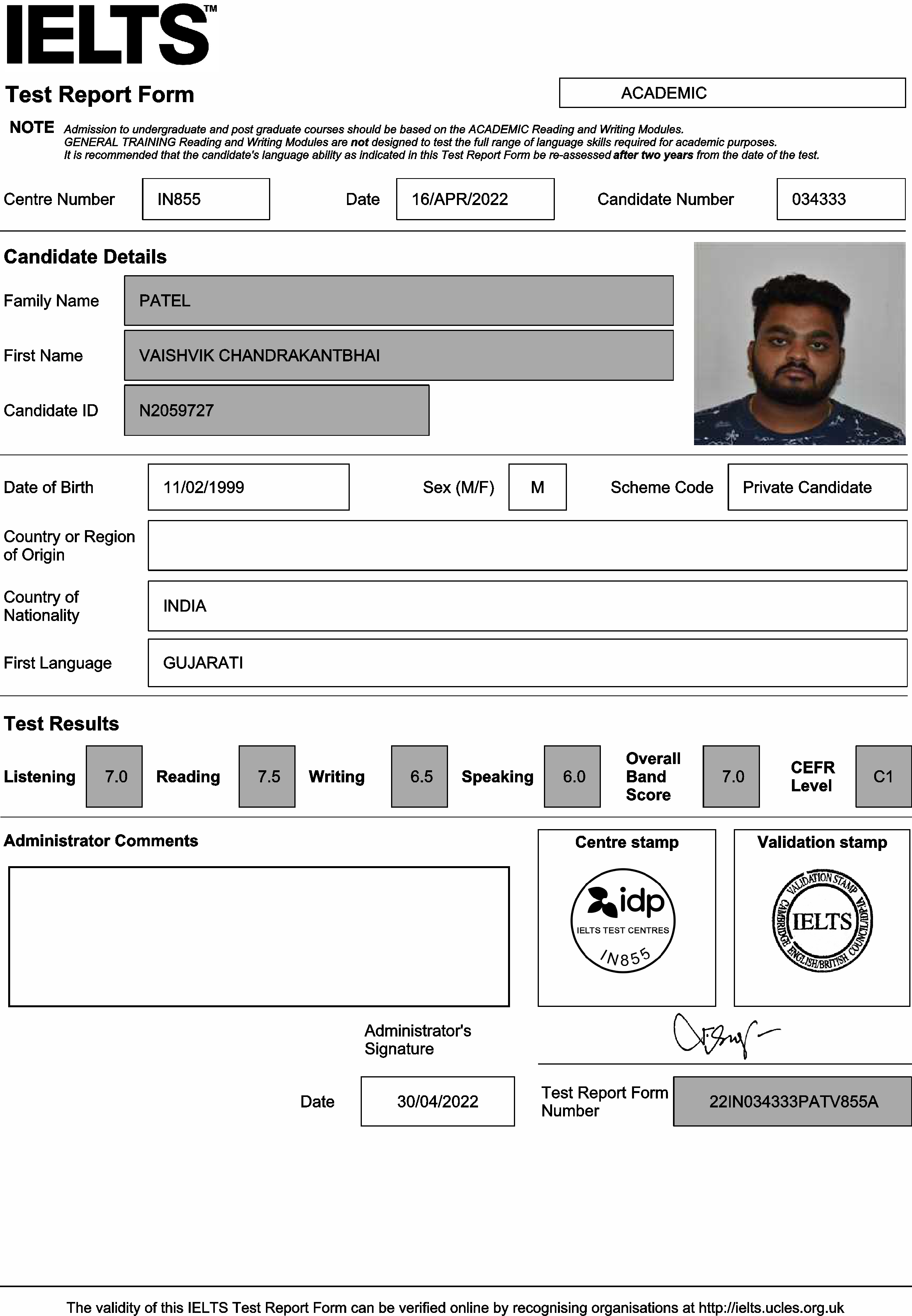The width and height of the screenshot is (912, 1316).
Task: Click the idp centre stamp logo
Action: coord(623,920)
